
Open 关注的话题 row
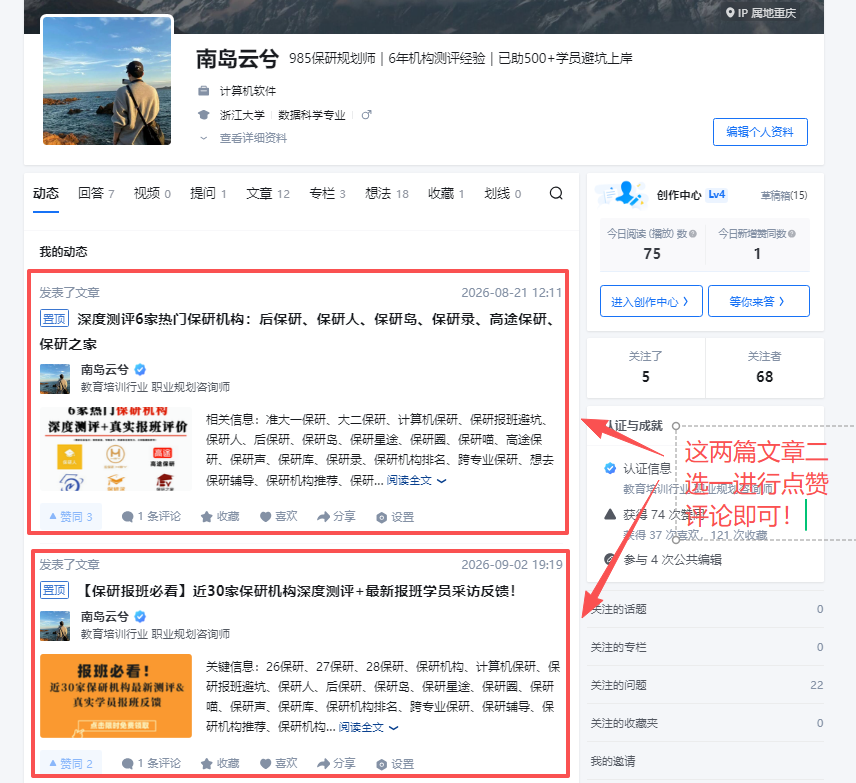(705, 609)
